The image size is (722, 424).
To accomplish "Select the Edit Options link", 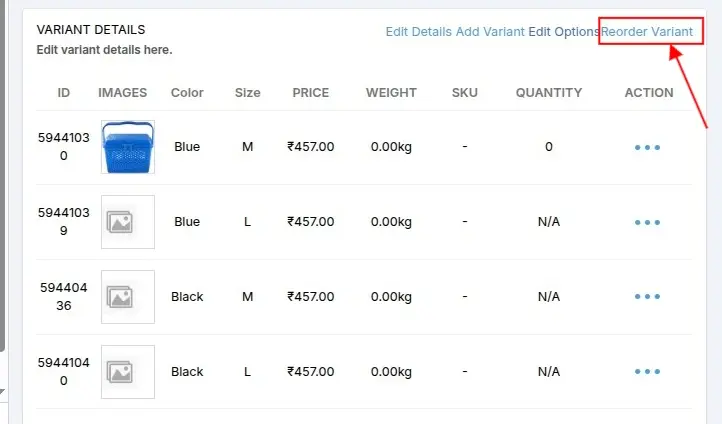I will tap(563, 32).
